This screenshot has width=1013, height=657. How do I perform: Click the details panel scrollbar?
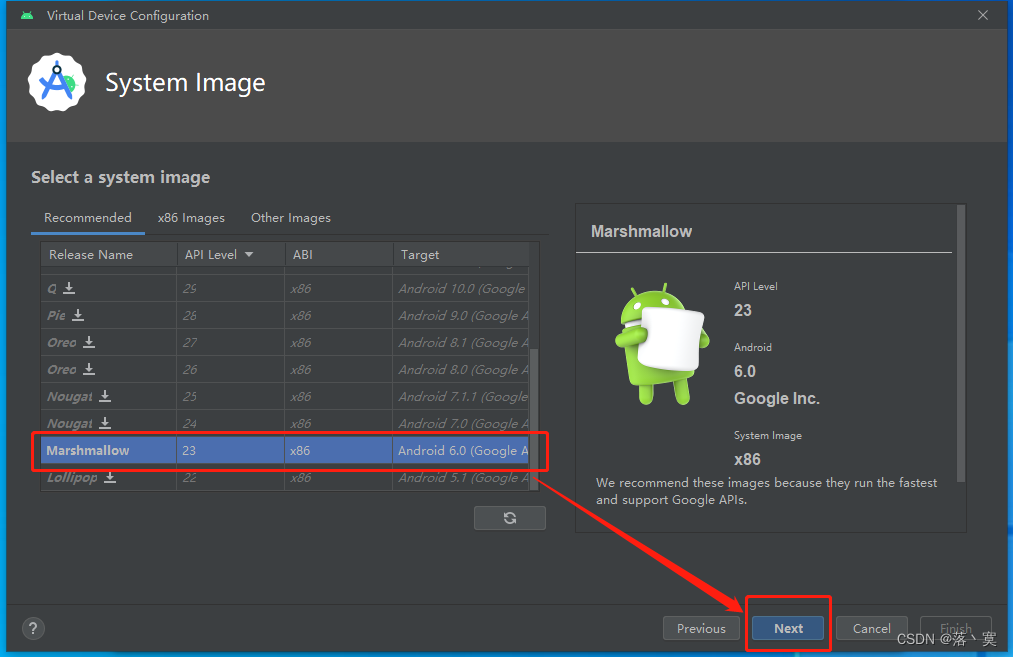click(x=961, y=344)
